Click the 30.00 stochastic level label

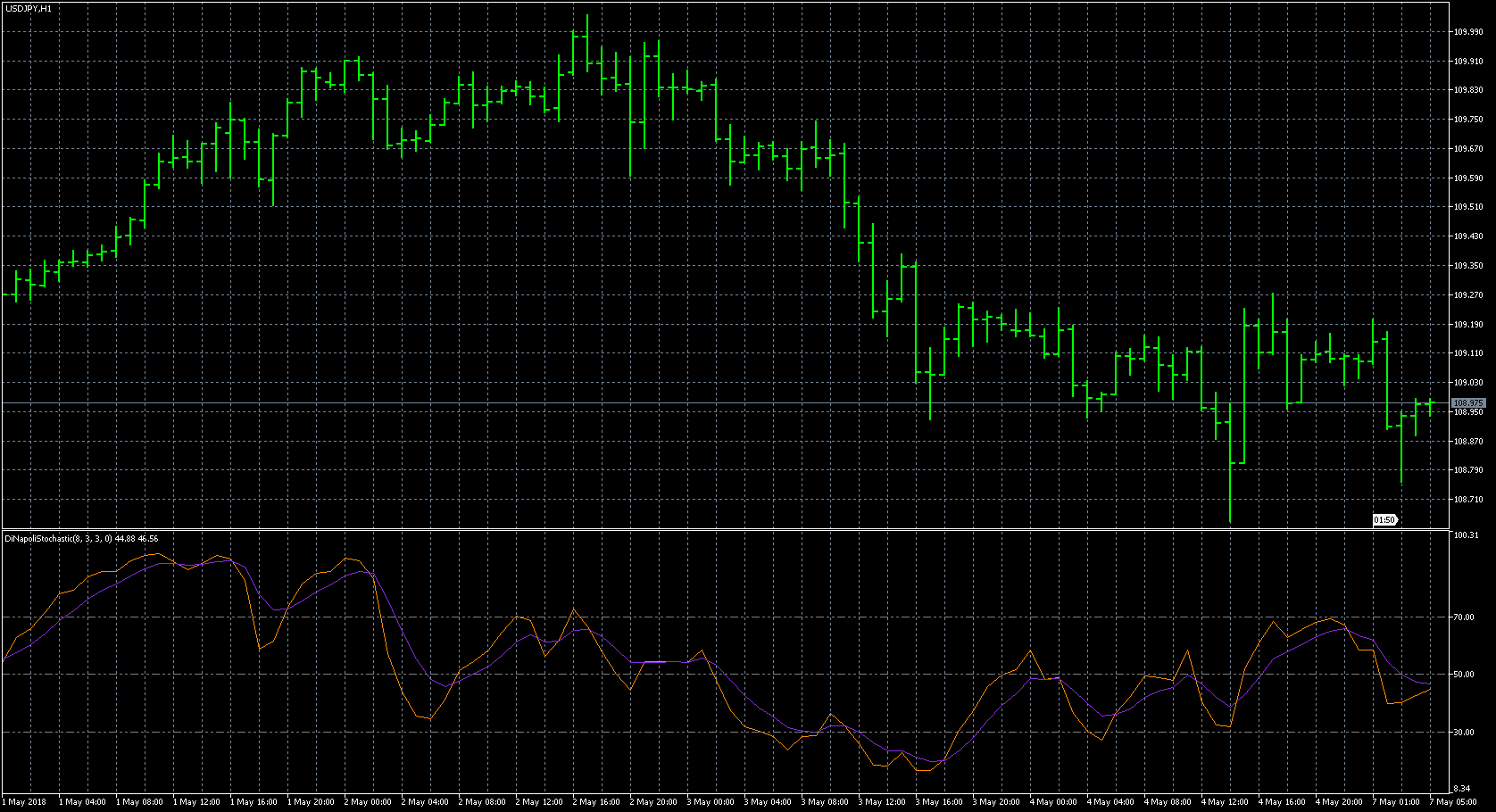click(x=1463, y=733)
